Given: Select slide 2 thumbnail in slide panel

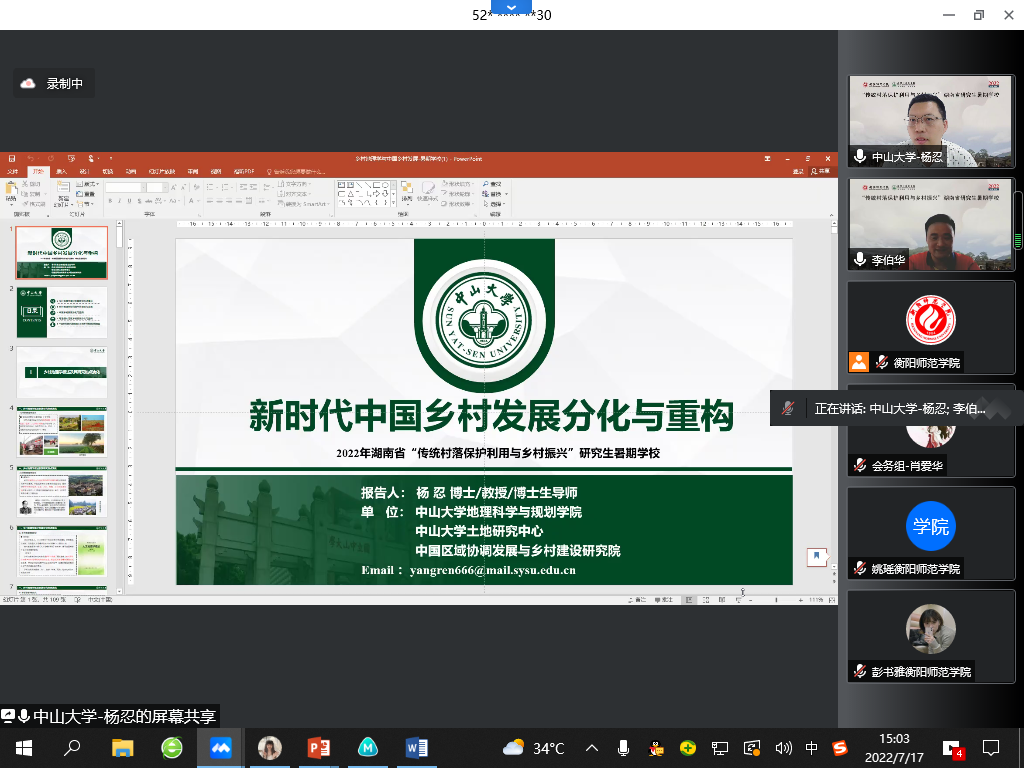Looking at the screenshot, I should click(62, 312).
